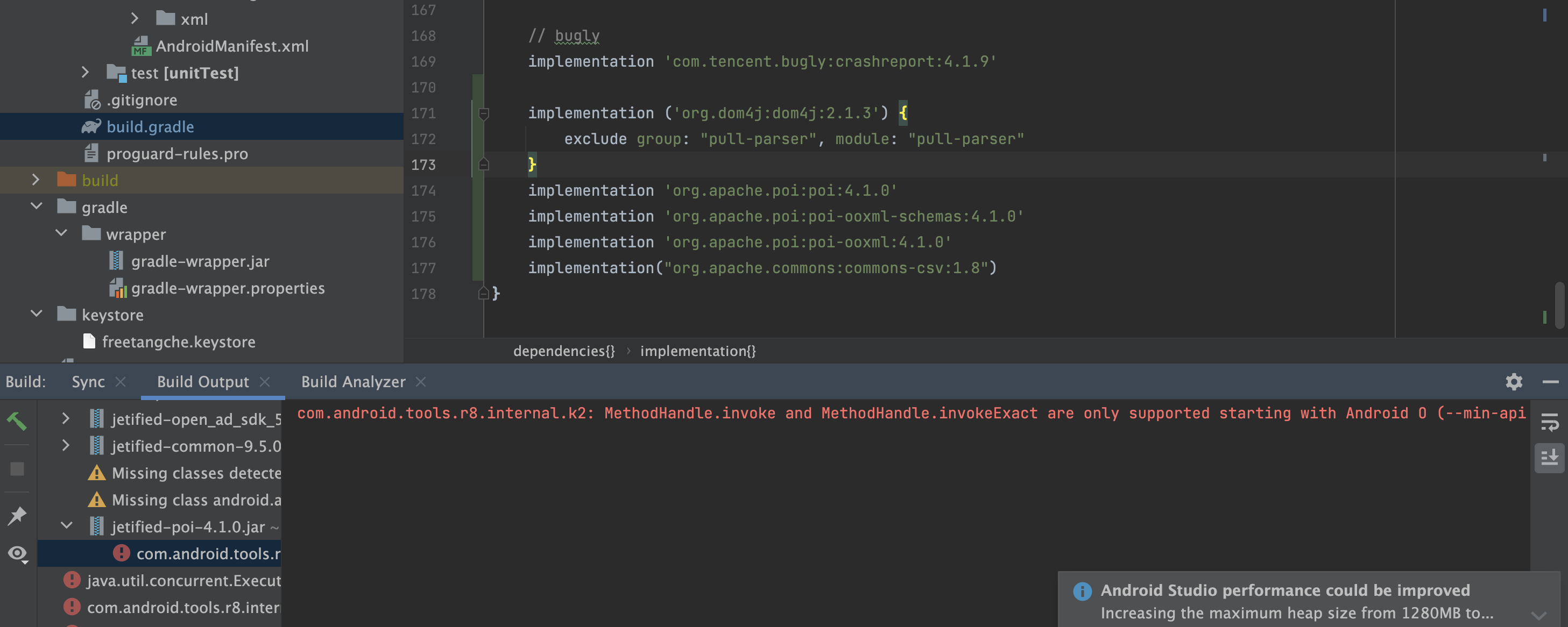This screenshot has width=1568, height=627.
Task: Collapse the wrapper folder in project tree
Action: [61, 233]
